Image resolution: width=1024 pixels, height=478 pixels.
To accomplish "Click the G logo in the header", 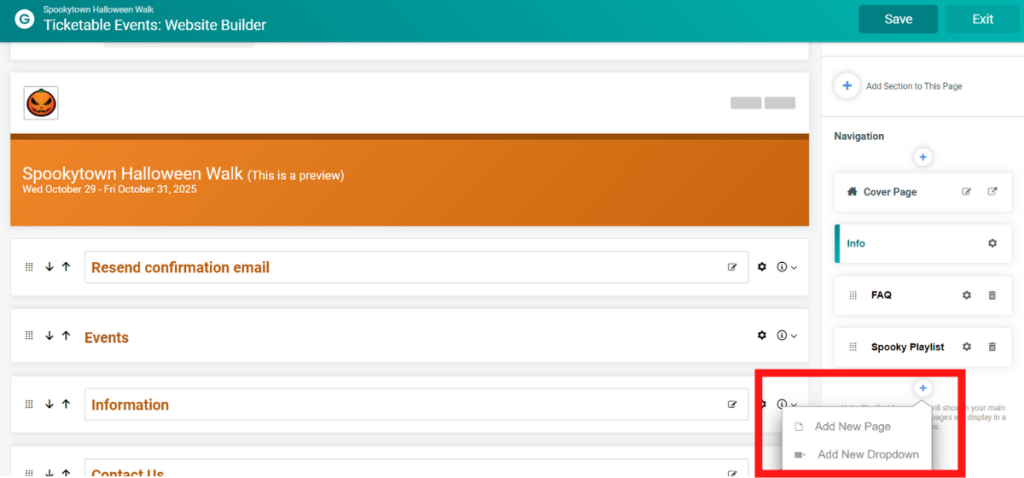I will click(x=24, y=20).
